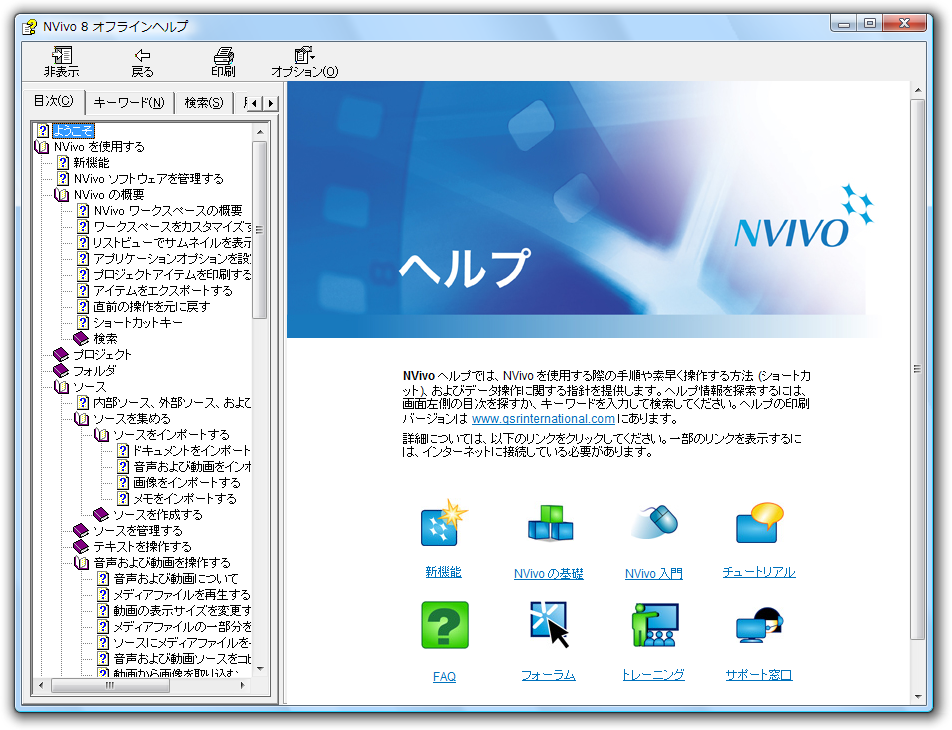Expand the 検索 closed book icon

(x=81, y=338)
